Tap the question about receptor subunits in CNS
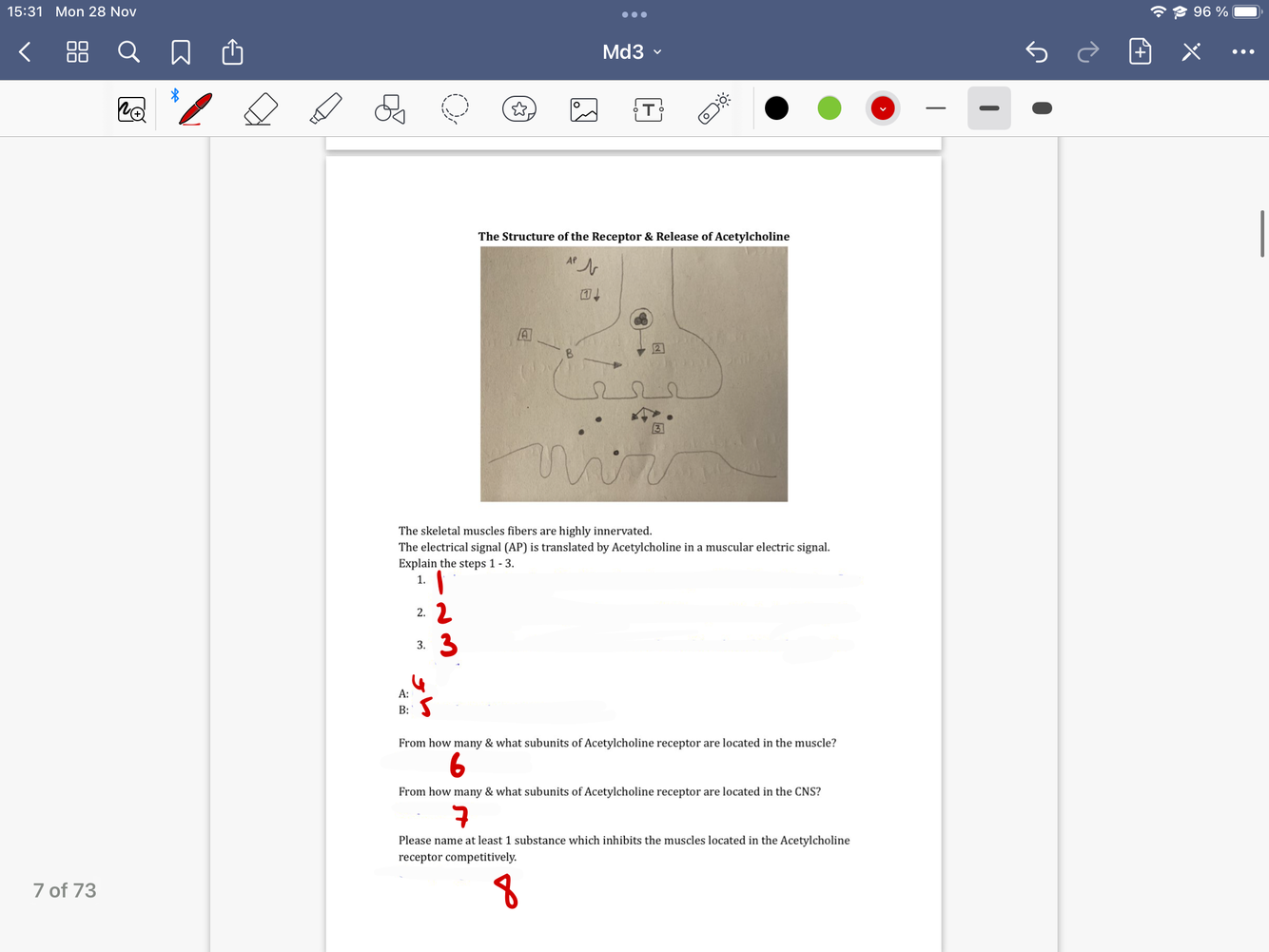1269x952 pixels. [x=610, y=791]
